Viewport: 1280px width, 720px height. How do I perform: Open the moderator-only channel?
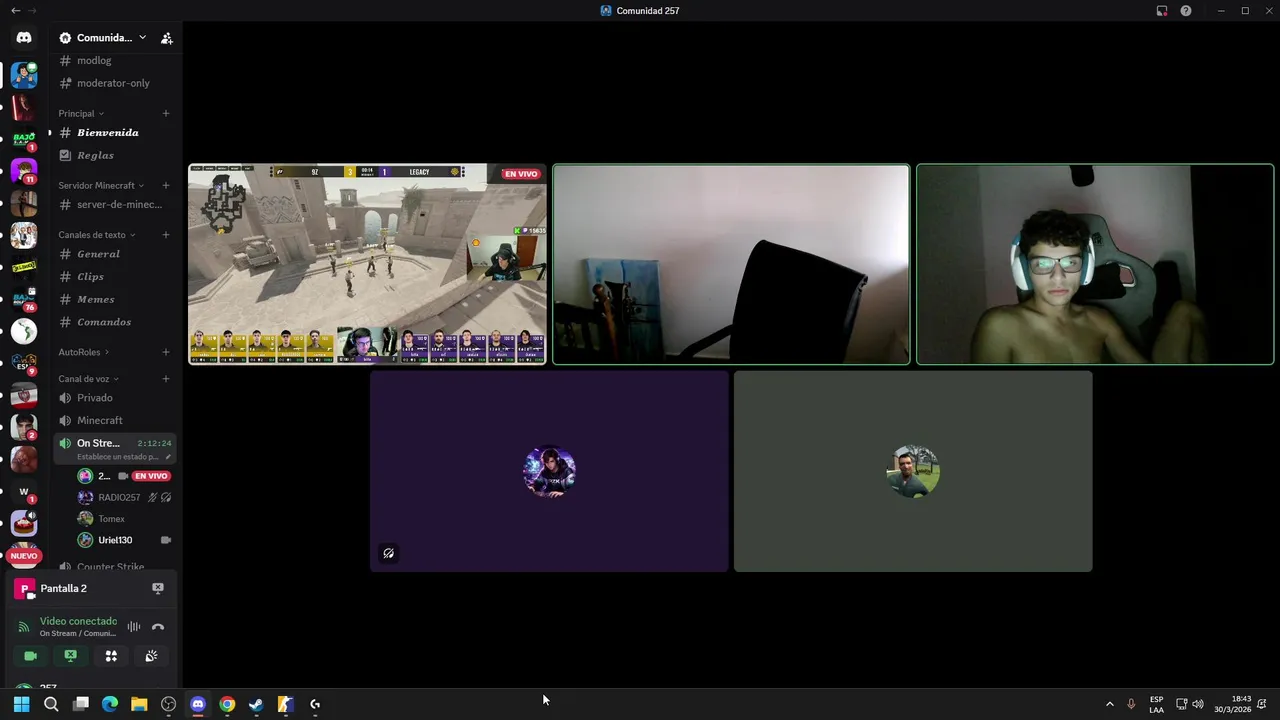tap(115, 83)
